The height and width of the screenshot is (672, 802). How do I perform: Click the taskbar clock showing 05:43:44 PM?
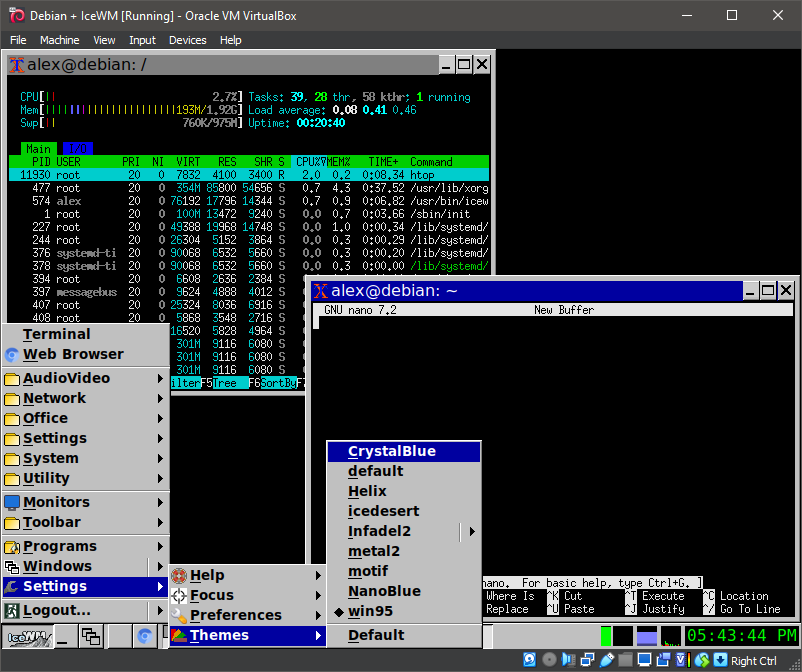(740, 636)
